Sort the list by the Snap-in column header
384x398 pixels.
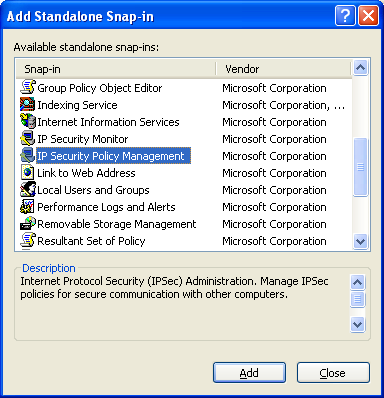coord(116,69)
